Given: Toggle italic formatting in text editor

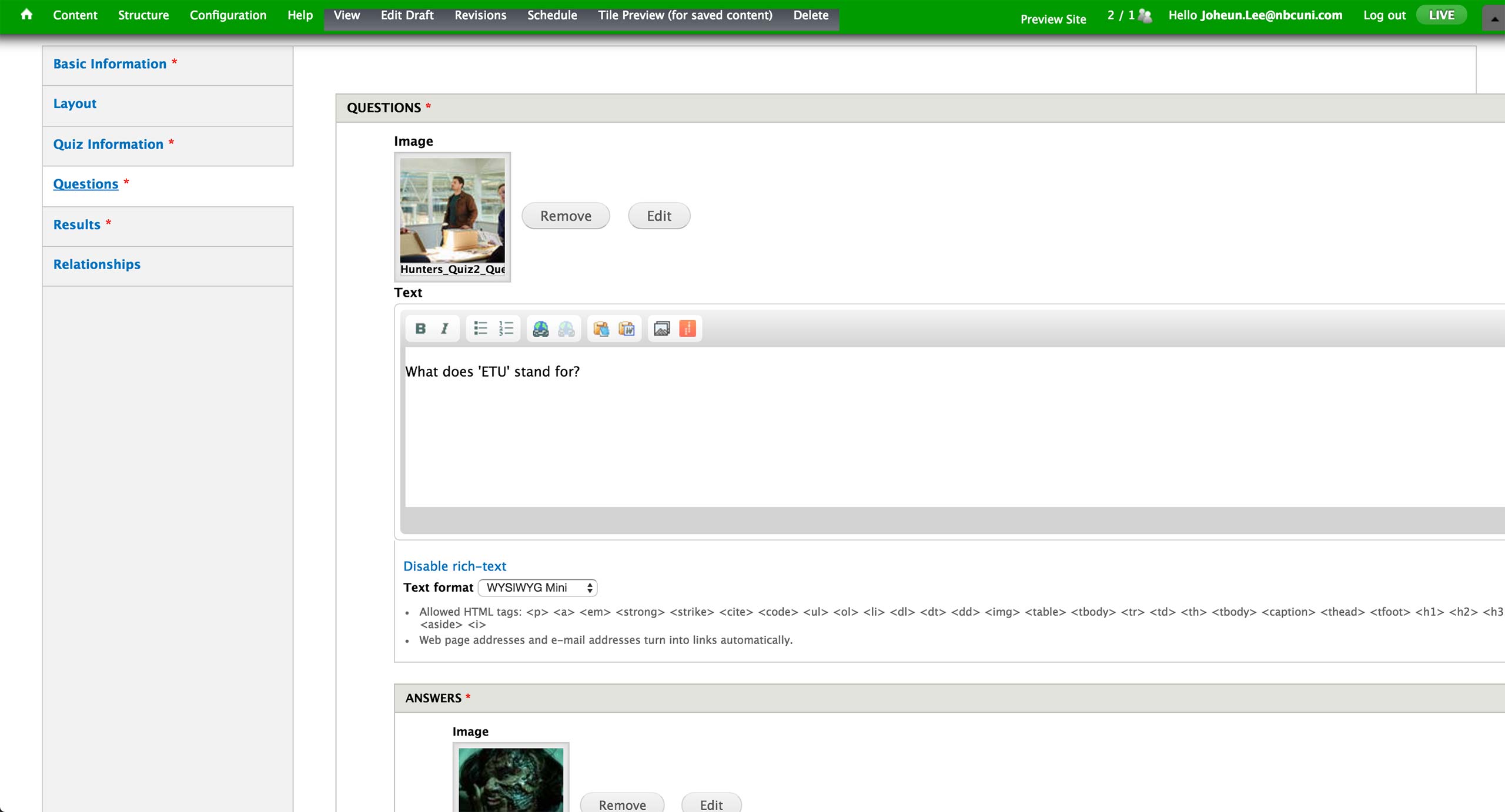Looking at the screenshot, I should pos(444,328).
